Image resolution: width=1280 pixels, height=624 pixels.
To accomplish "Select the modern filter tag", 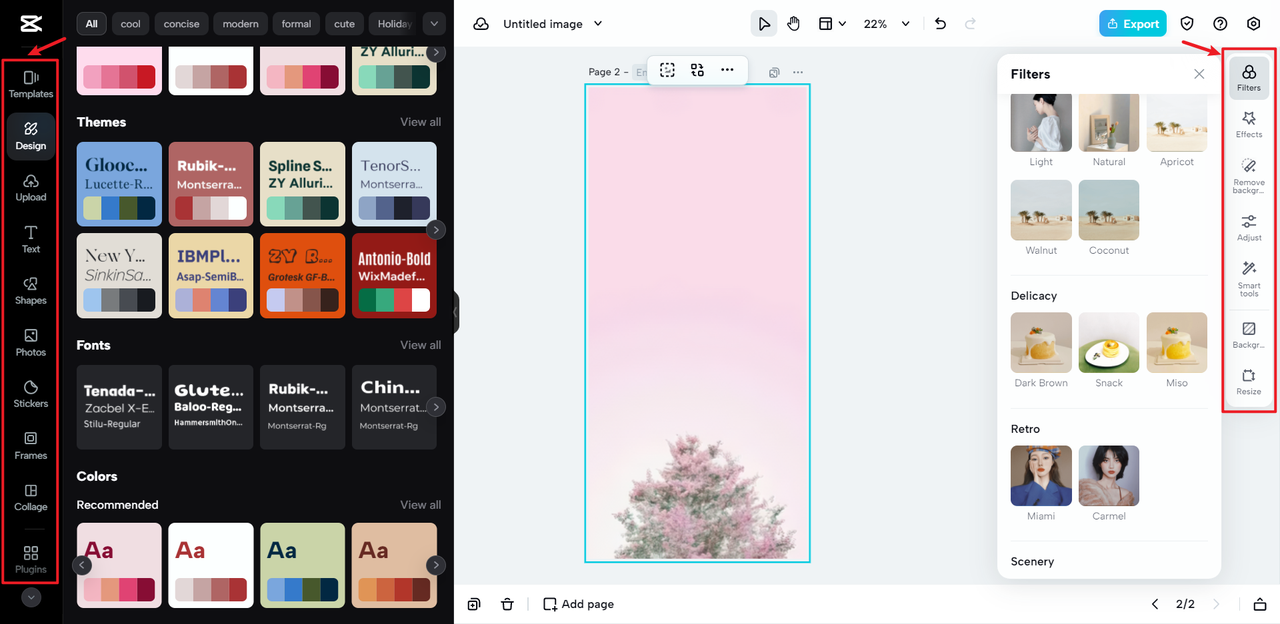I will point(240,23).
